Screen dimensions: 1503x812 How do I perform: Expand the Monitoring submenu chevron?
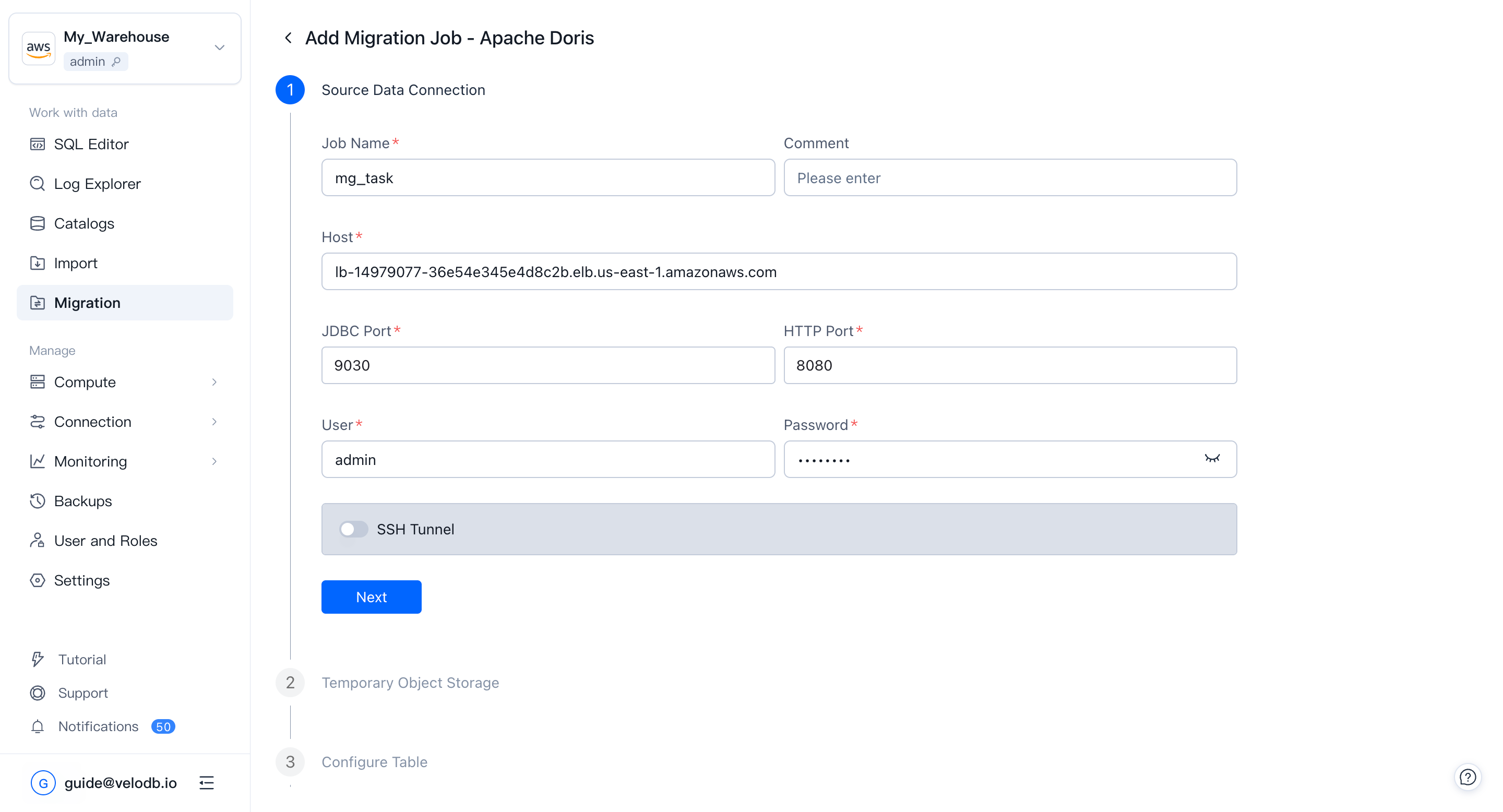point(214,461)
